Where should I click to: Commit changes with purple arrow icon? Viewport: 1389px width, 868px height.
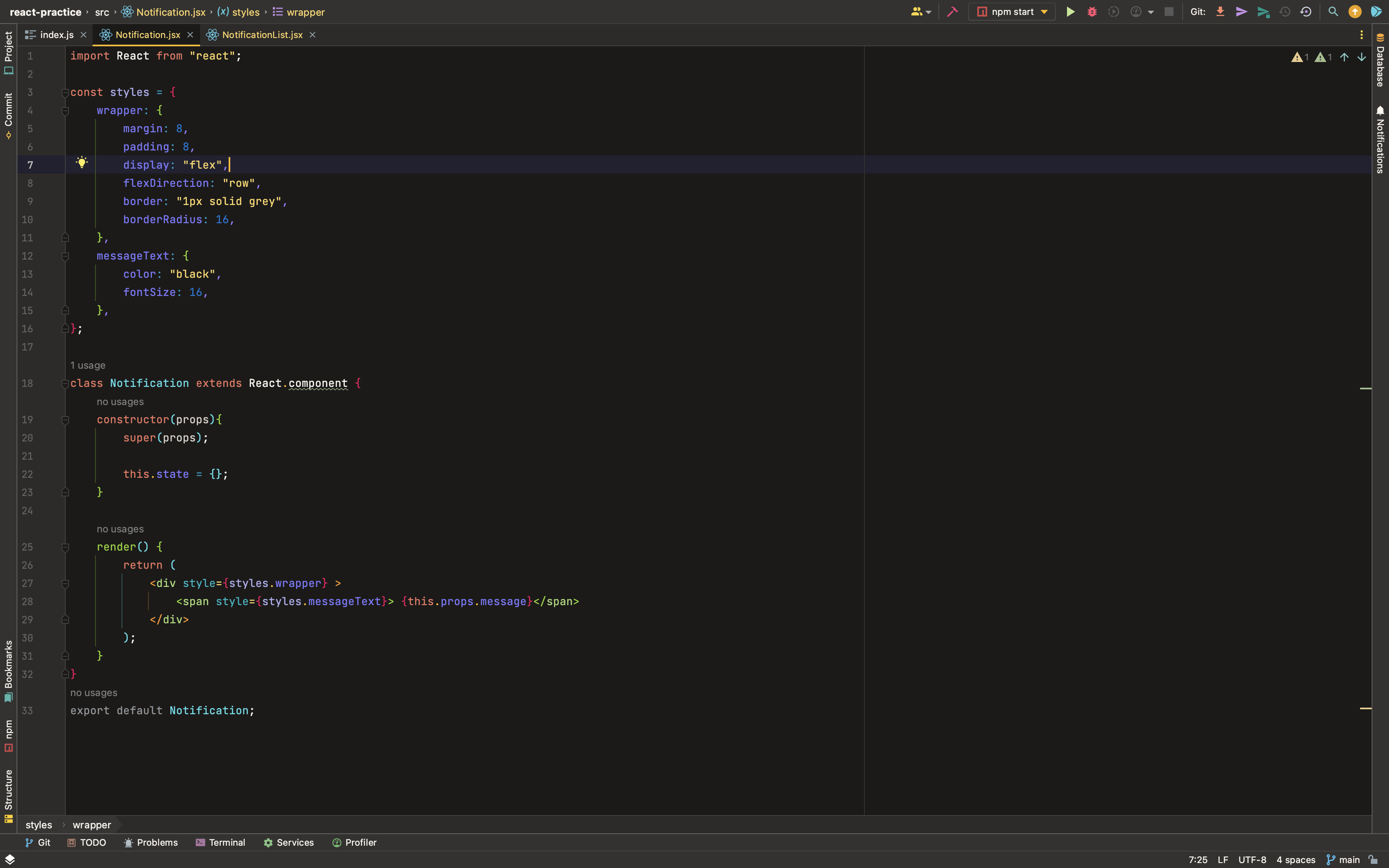point(1241,12)
